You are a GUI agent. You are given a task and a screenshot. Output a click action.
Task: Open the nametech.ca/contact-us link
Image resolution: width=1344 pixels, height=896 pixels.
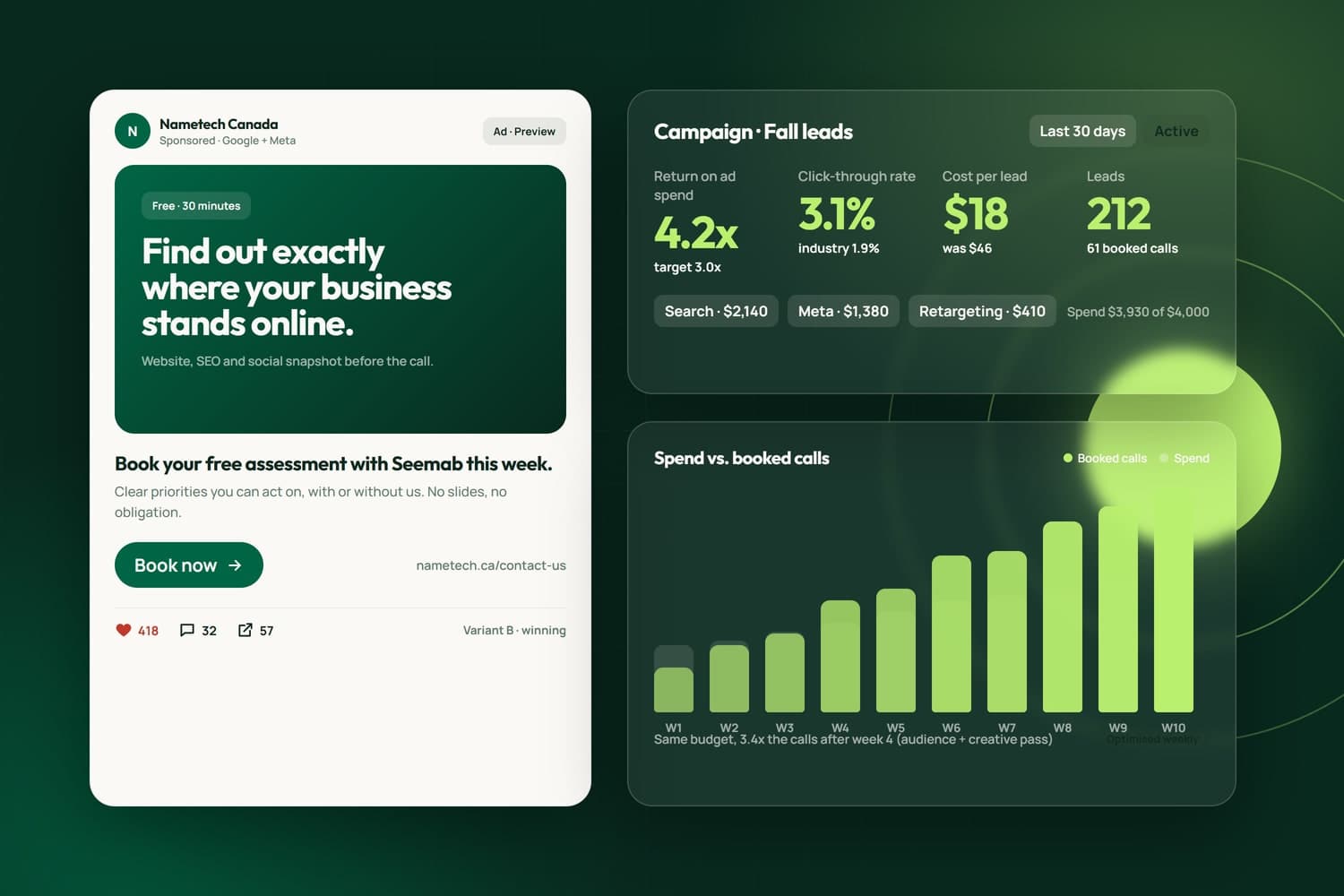point(491,565)
